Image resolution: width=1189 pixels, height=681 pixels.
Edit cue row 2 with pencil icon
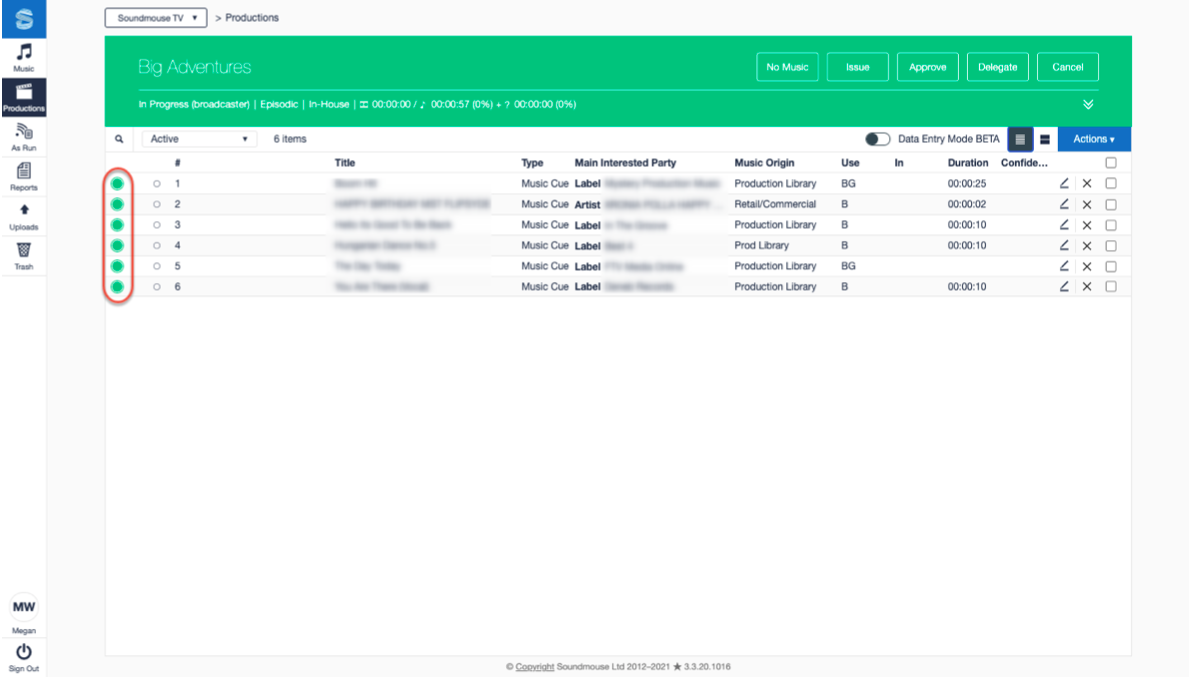pyautogui.click(x=1064, y=204)
